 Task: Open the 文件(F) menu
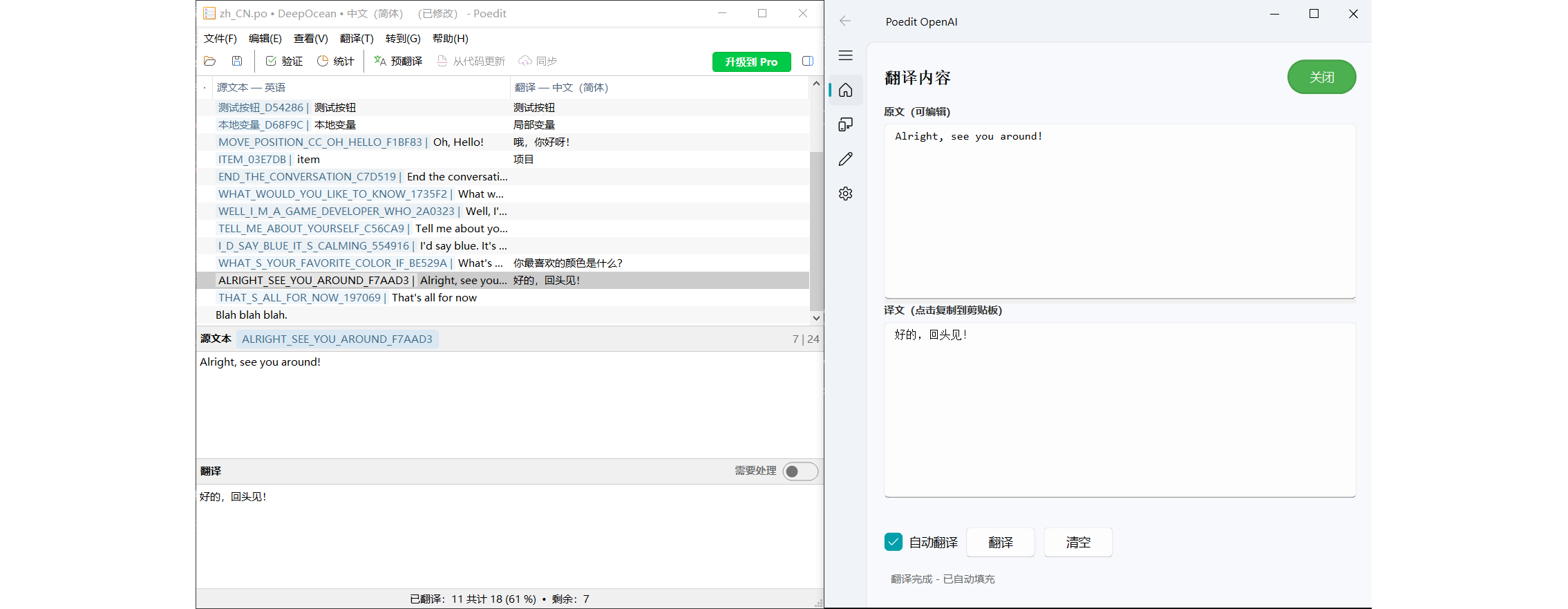tap(220, 39)
